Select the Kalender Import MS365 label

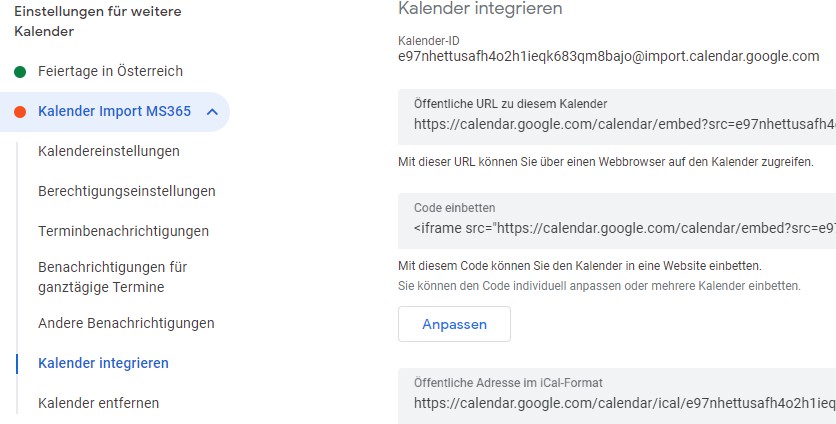[114, 112]
